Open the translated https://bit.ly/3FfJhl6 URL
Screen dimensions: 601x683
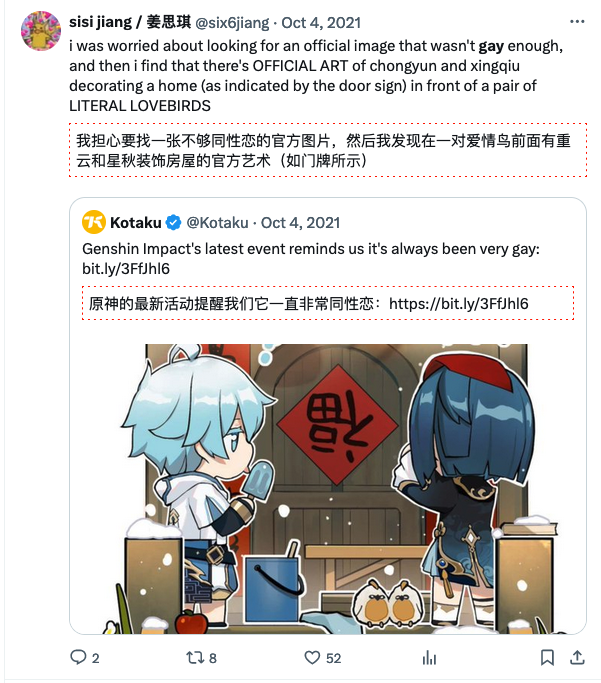[459, 304]
